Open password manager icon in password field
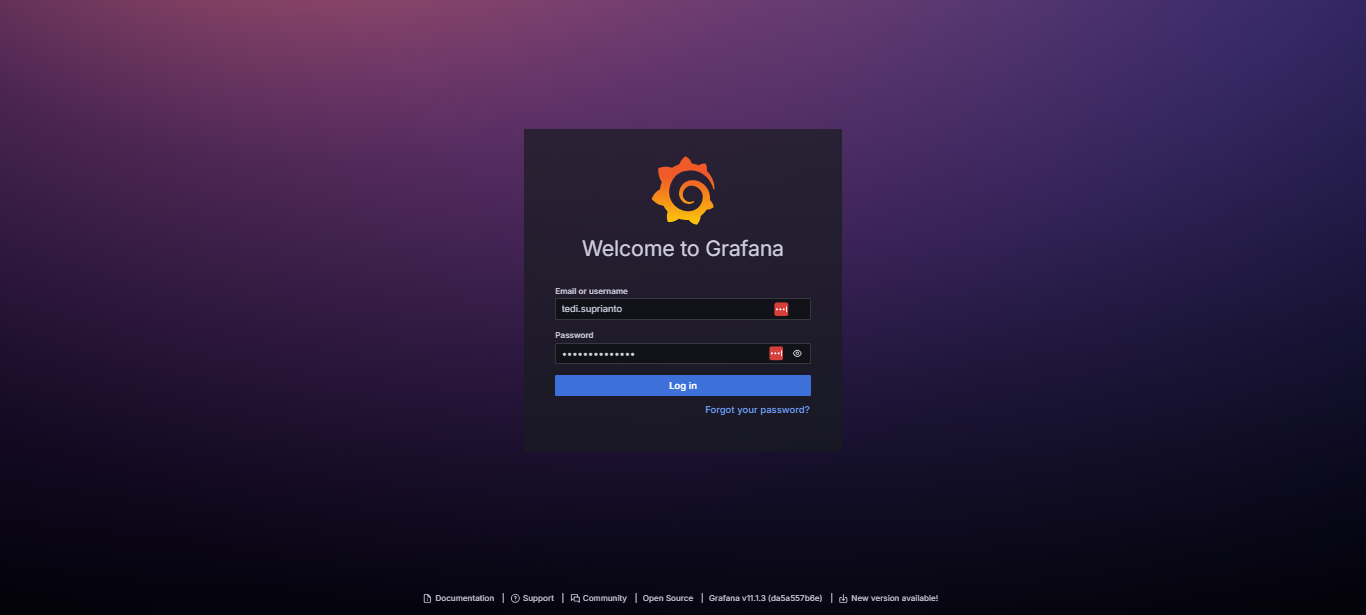Viewport: 1366px width, 615px height. click(776, 353)
